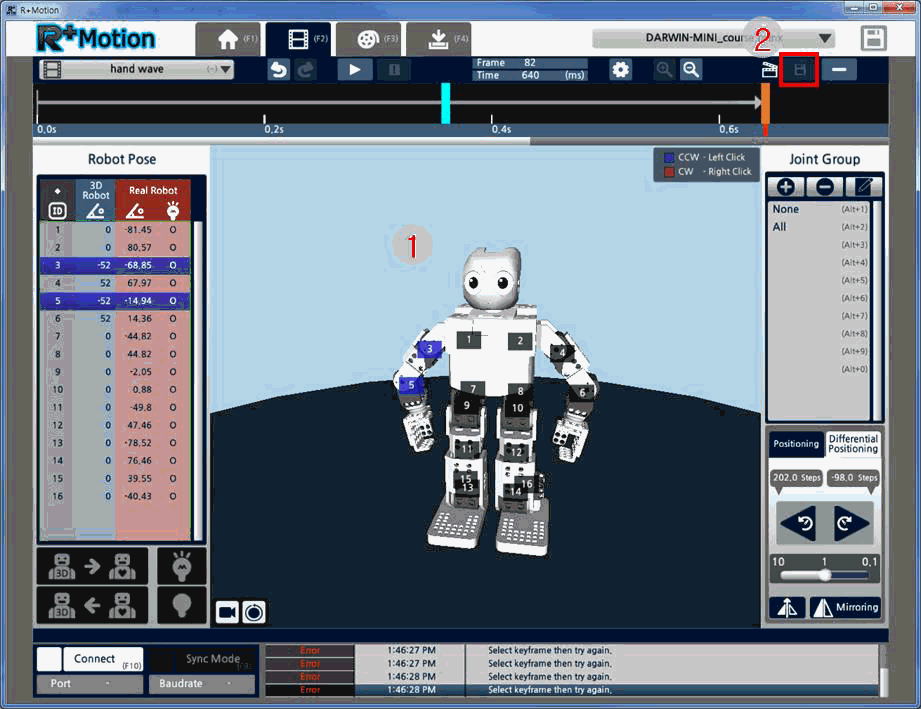Open the film reel tab (F3)
This screenshot has width=921, height=709.
[369, 39]
